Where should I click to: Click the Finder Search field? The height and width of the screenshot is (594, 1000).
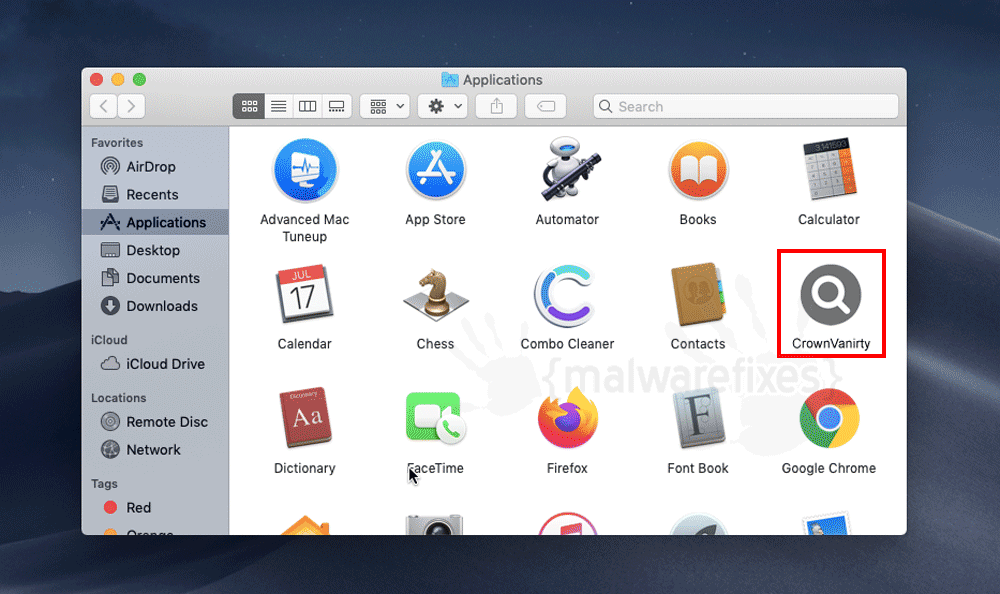(x=746, y=106)
